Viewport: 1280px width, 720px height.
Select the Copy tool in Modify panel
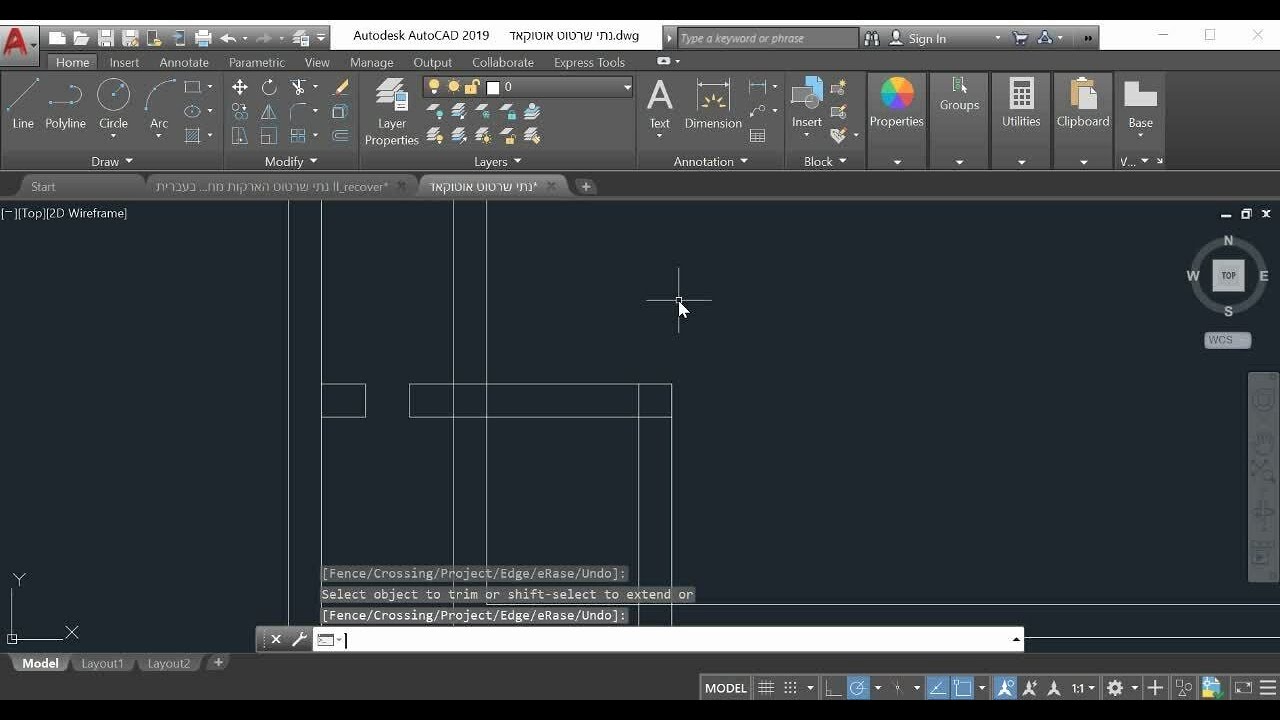(x=240, y=111)
